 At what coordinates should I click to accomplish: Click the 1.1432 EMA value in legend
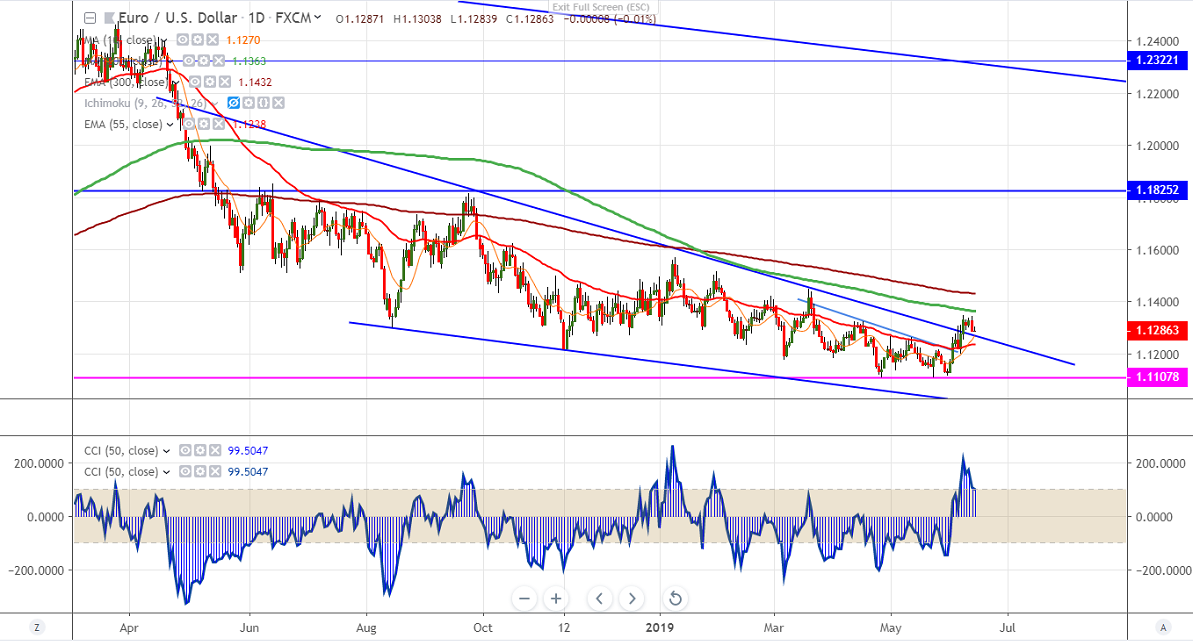point(254,82)
